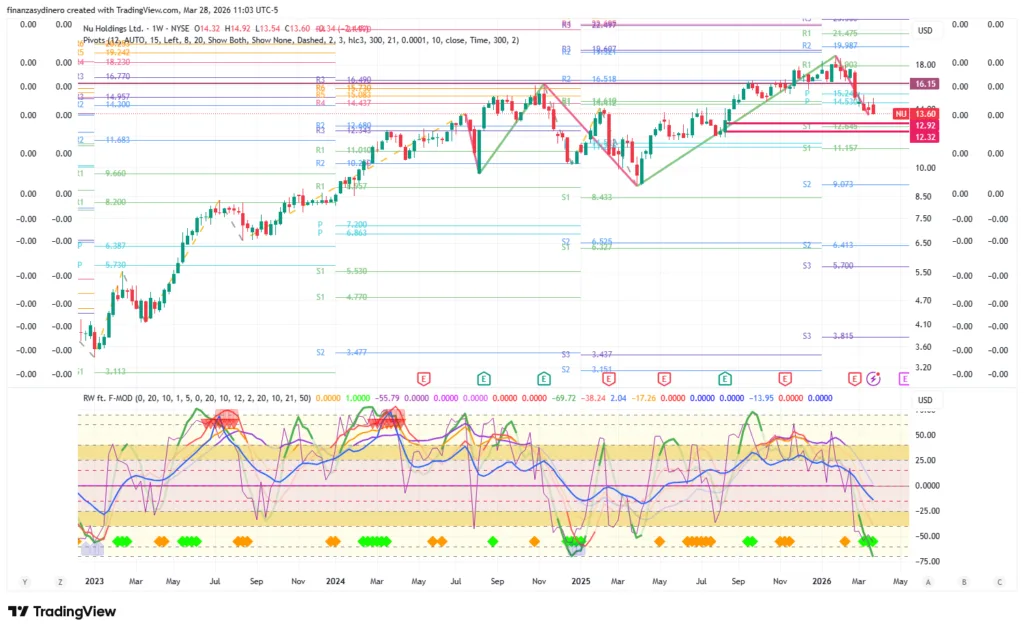Click the 2024 label on the time axis
Image resolution: width=1024 pixels, height=632 pixels.
coord(335,581)
